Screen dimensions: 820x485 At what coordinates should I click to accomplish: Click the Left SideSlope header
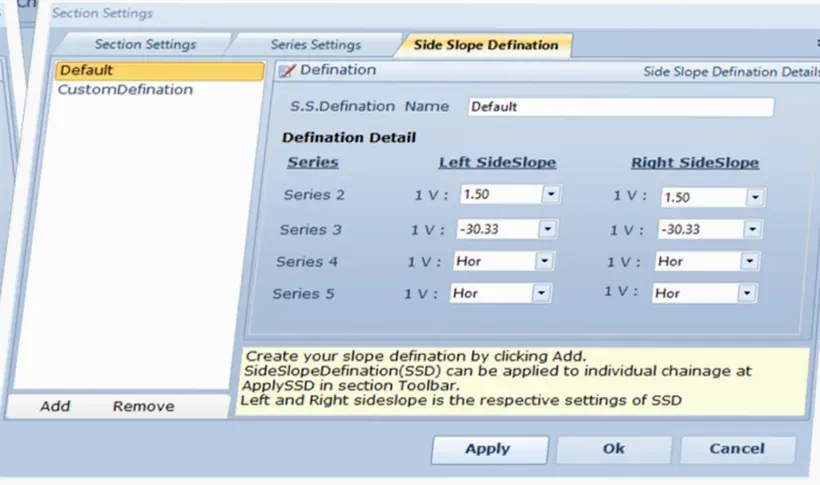497,163
